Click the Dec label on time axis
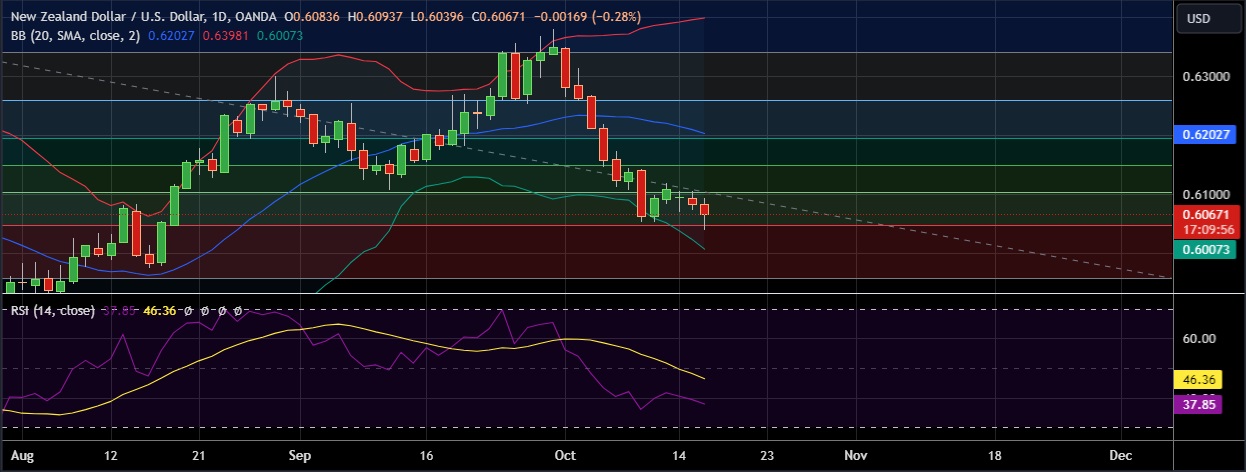This screenshot has width=1246, height=472. pos(1121,455)
